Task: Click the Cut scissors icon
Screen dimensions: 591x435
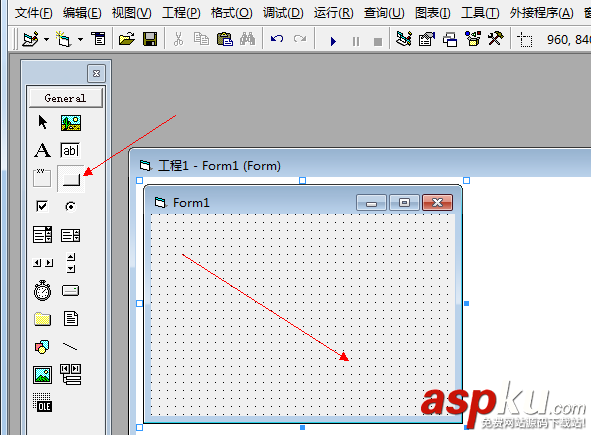Action: 178,39
